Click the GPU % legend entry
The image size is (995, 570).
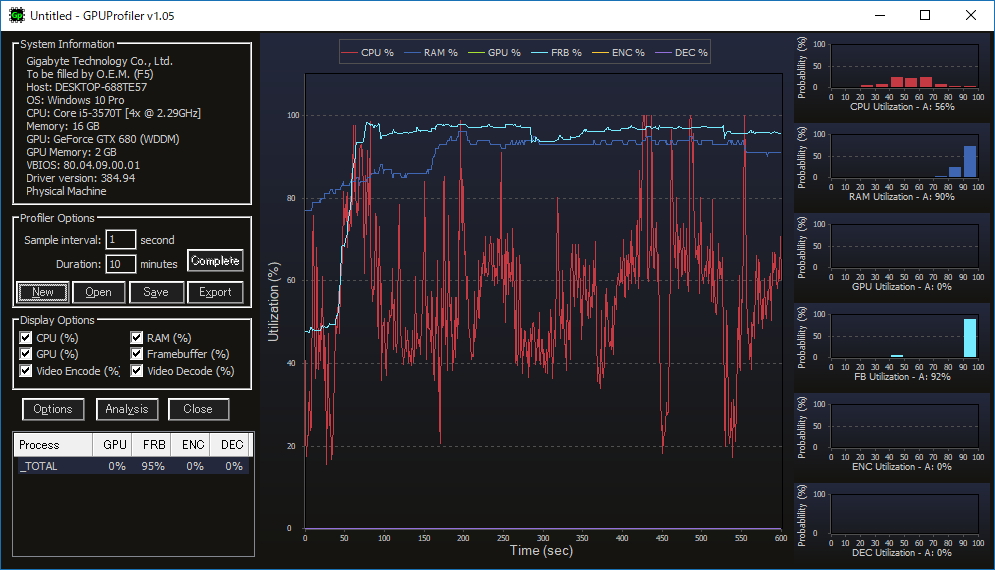point(495,53)
